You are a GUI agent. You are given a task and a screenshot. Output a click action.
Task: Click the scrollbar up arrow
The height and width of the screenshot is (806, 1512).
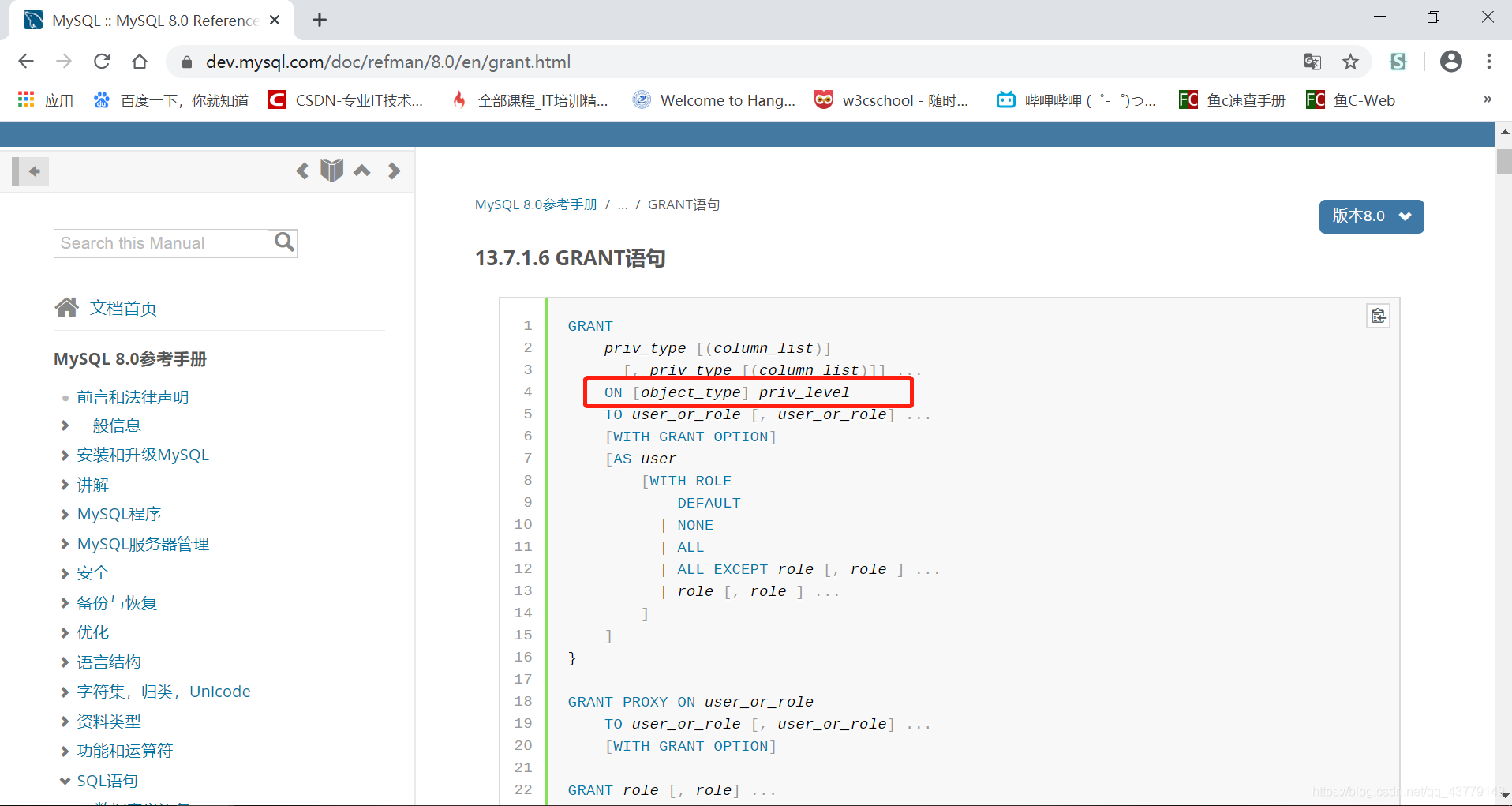pyautogui.click(x=1503, y=132)
